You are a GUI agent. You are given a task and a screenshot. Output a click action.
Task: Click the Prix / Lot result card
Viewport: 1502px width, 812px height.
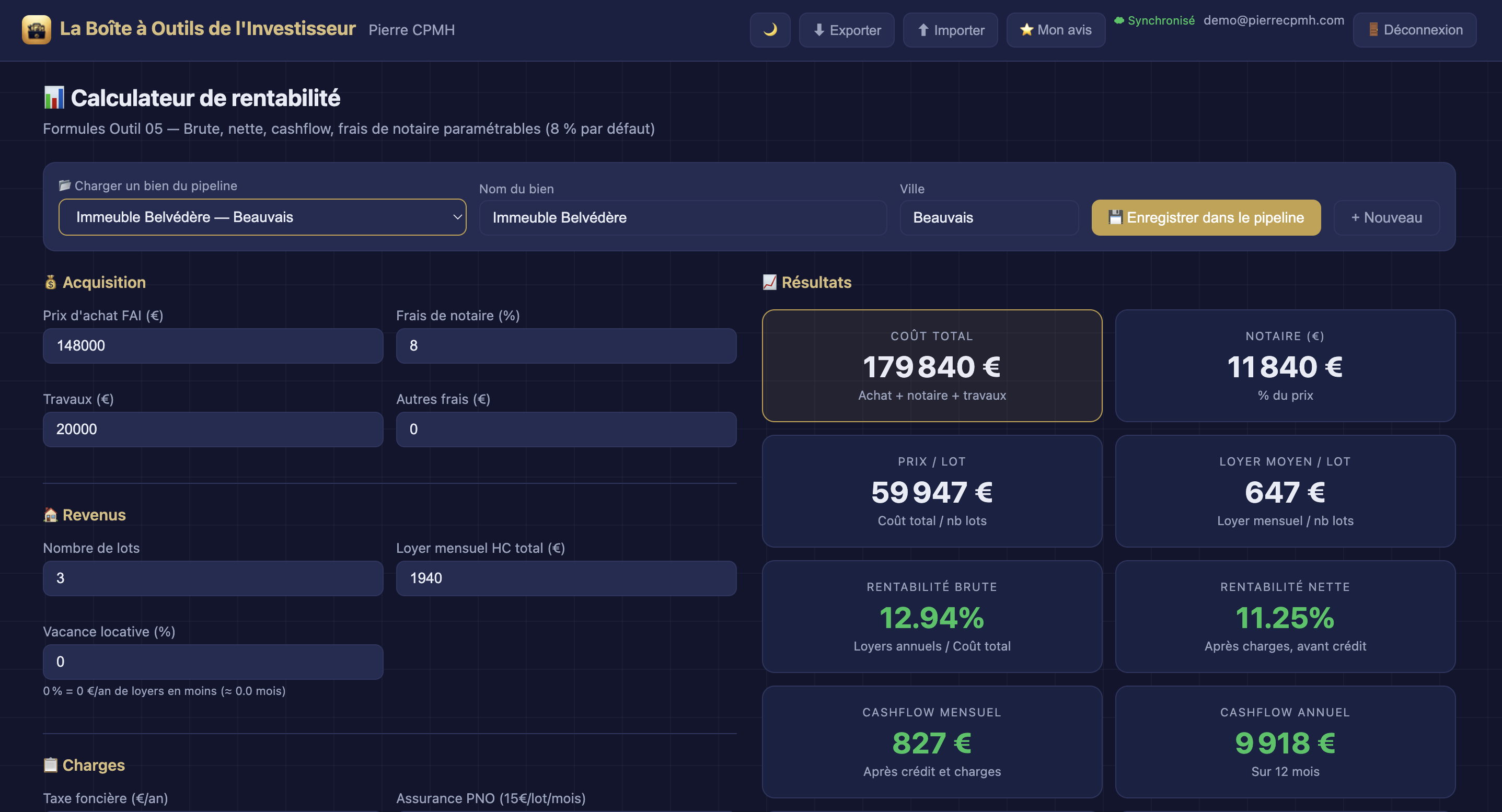[x=932, y=491]
